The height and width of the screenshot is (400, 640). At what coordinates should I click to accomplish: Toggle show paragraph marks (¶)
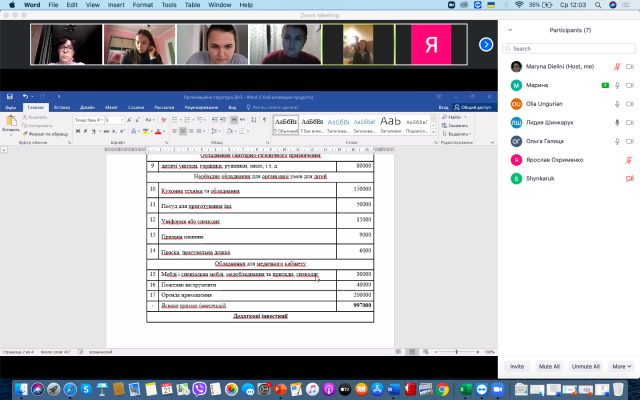[264, 120]
